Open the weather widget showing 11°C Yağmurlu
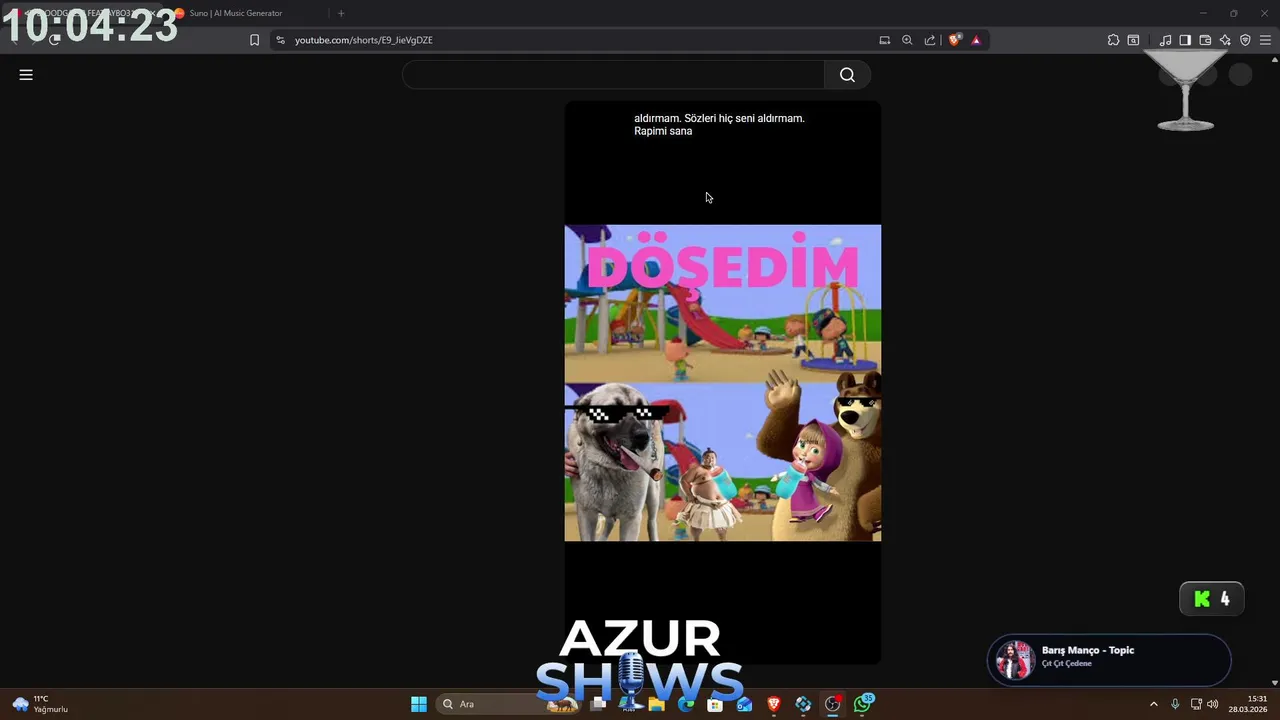This screenshot has height=720, width=1280. (40, 704)
